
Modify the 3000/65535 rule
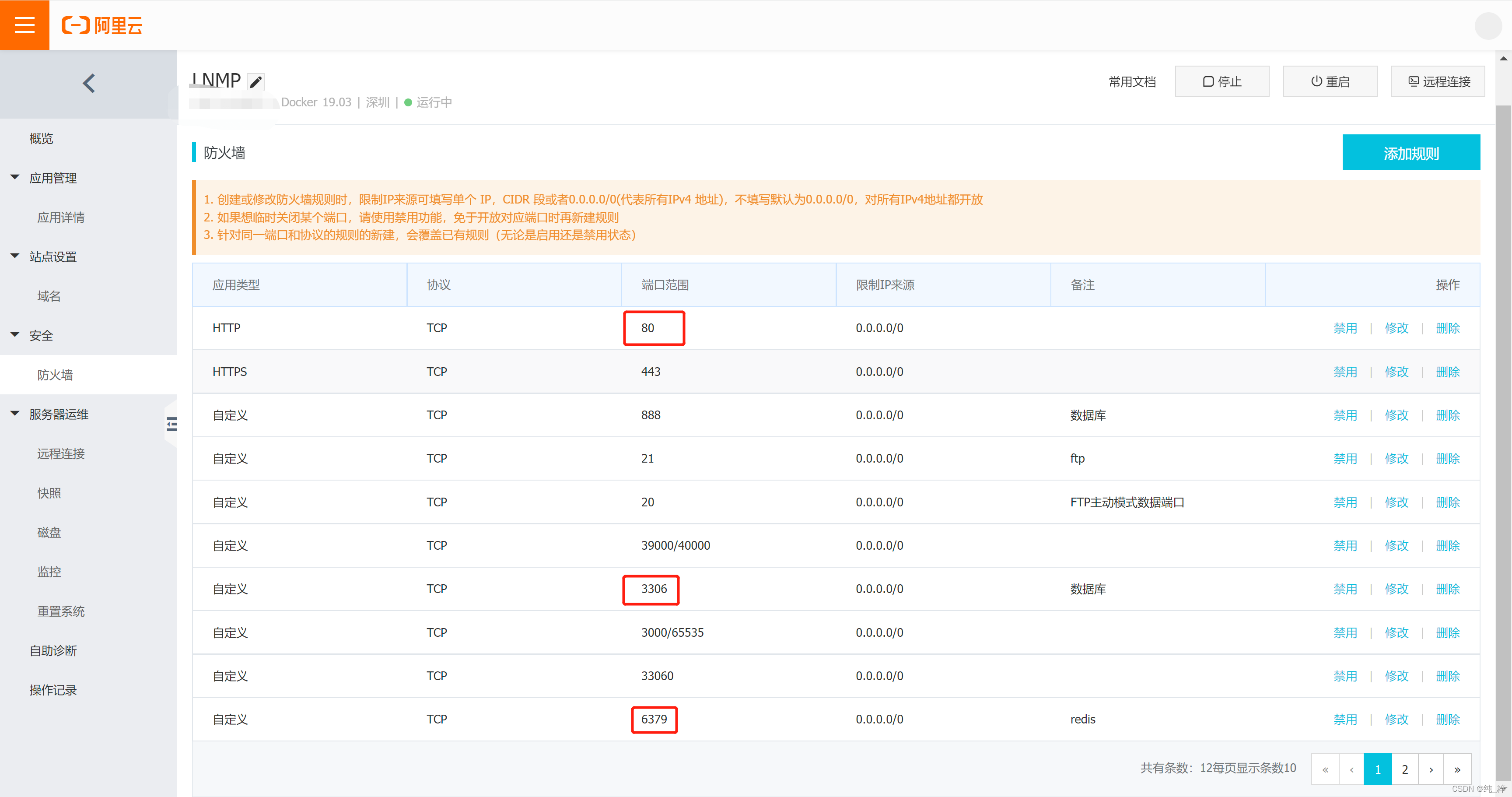tap(1397, 632)
